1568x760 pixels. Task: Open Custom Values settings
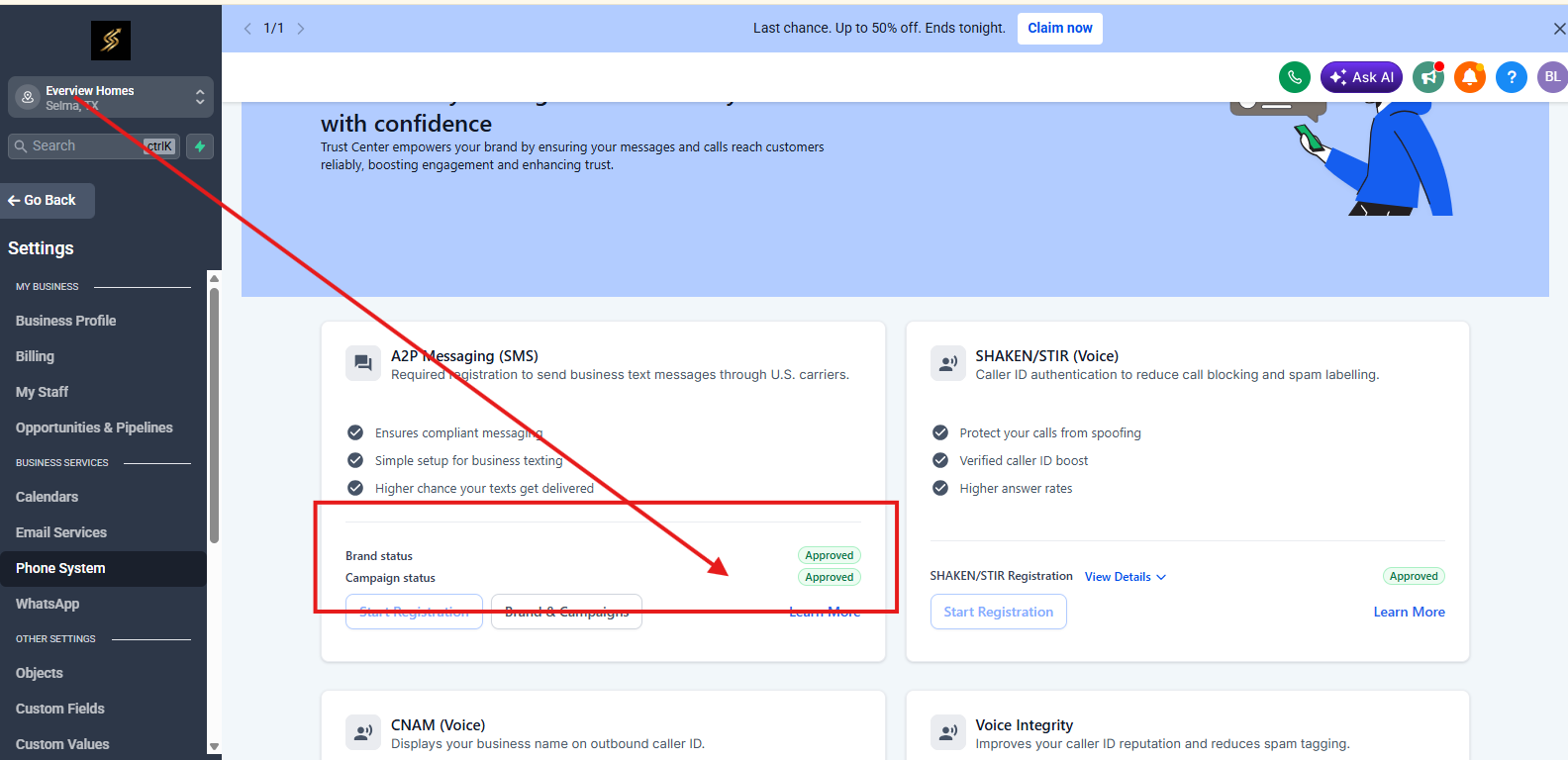[x=62, y=744]
